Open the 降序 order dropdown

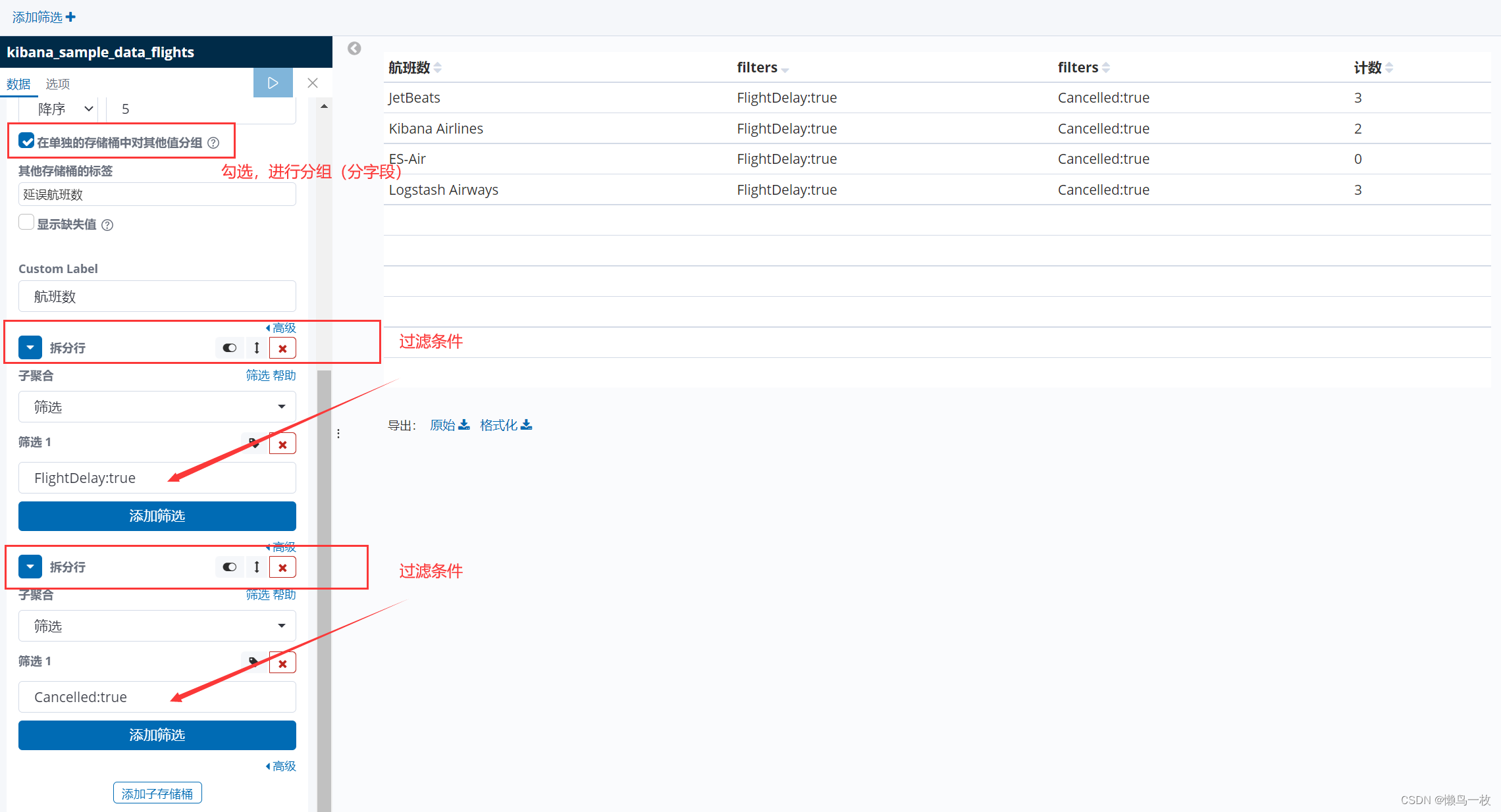(65, 109)
